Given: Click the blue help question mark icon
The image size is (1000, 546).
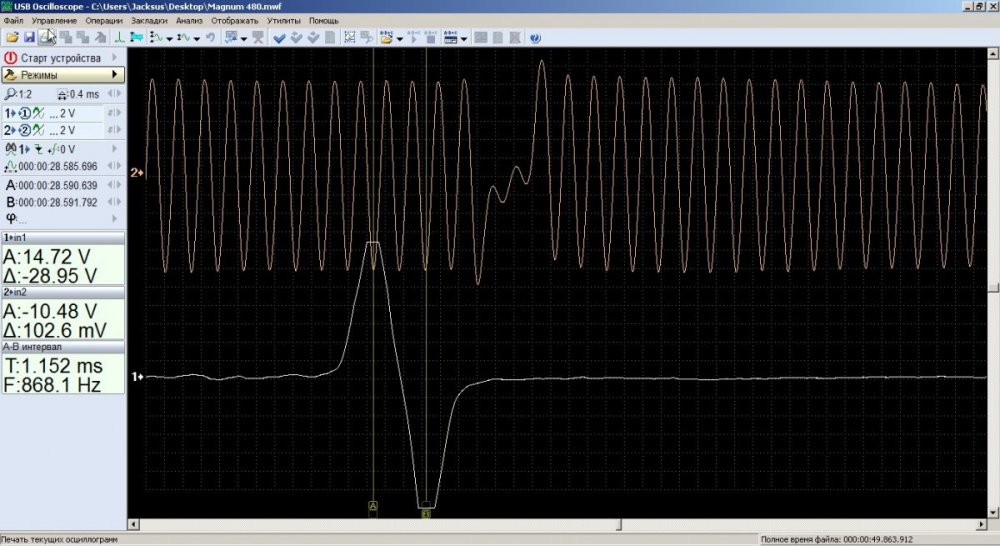Looking at the screenshot, I should pos(535,38).
